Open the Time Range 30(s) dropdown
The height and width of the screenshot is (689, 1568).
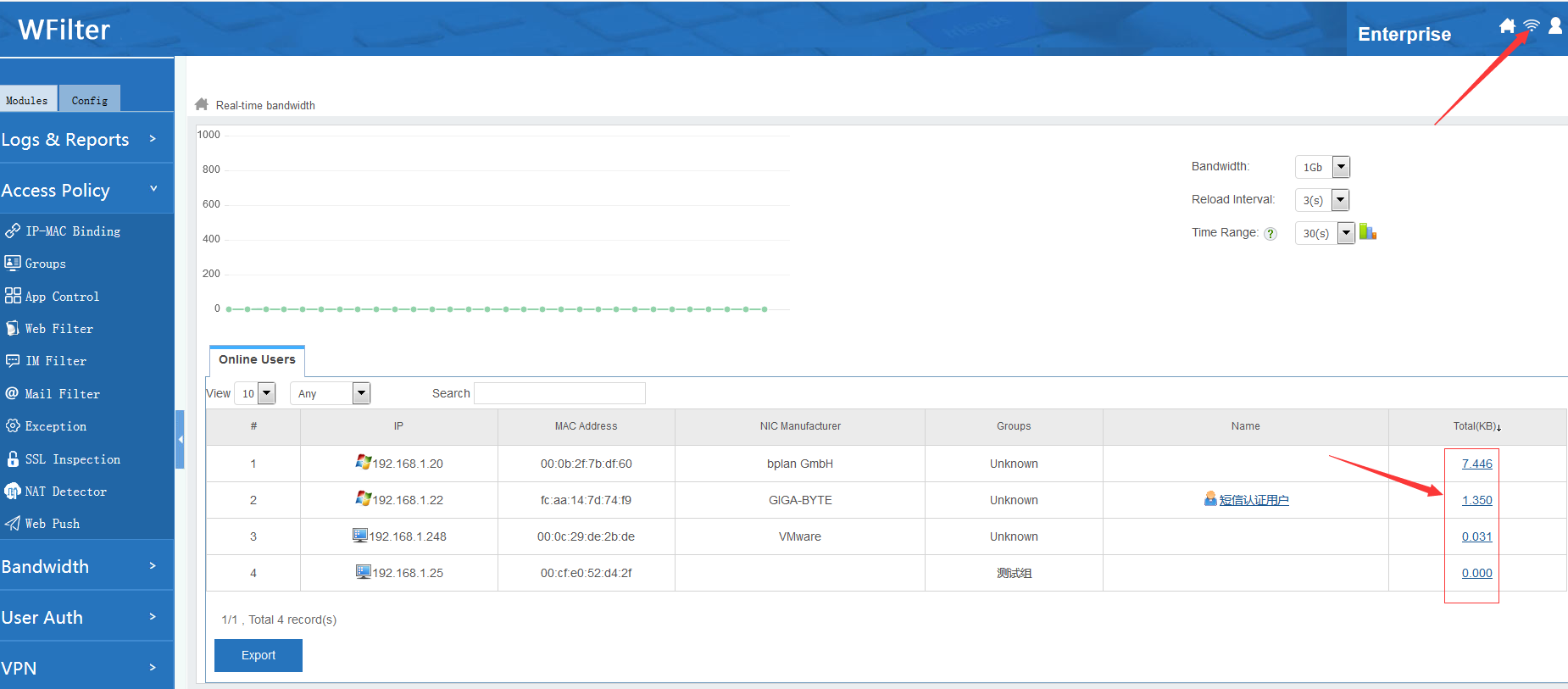pyautogui.click(x=1346, y=233)
